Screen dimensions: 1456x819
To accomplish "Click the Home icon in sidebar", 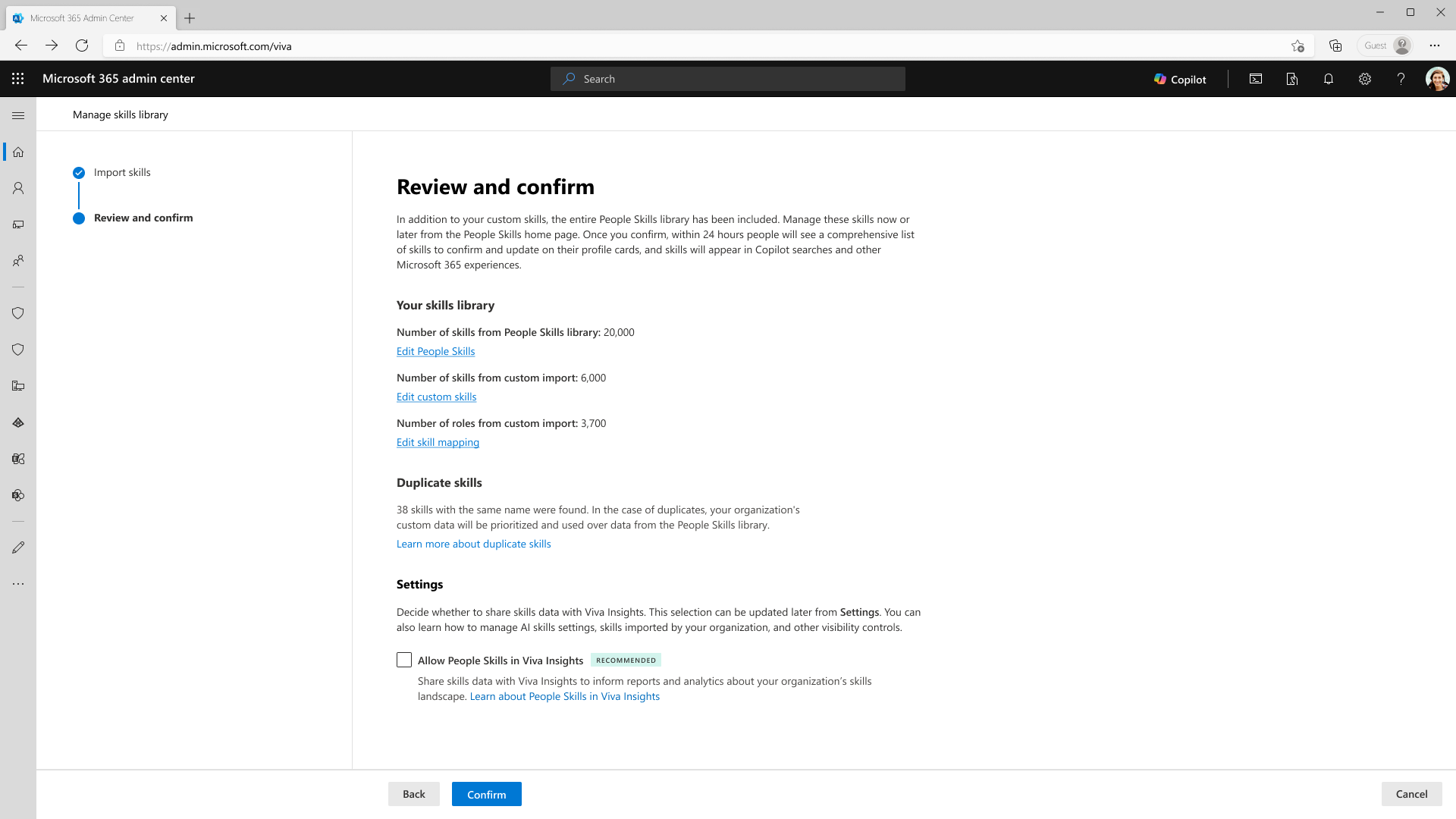I will point(18,152).
